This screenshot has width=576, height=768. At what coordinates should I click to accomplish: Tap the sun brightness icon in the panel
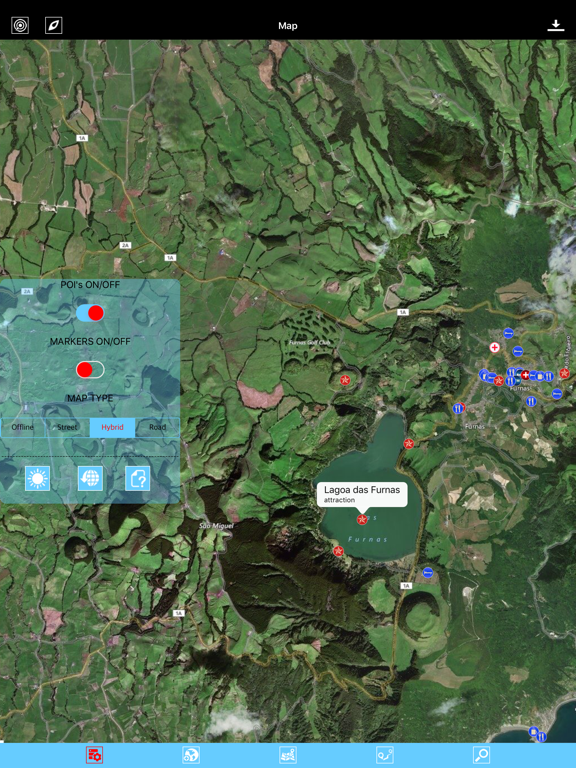point(38,478)
